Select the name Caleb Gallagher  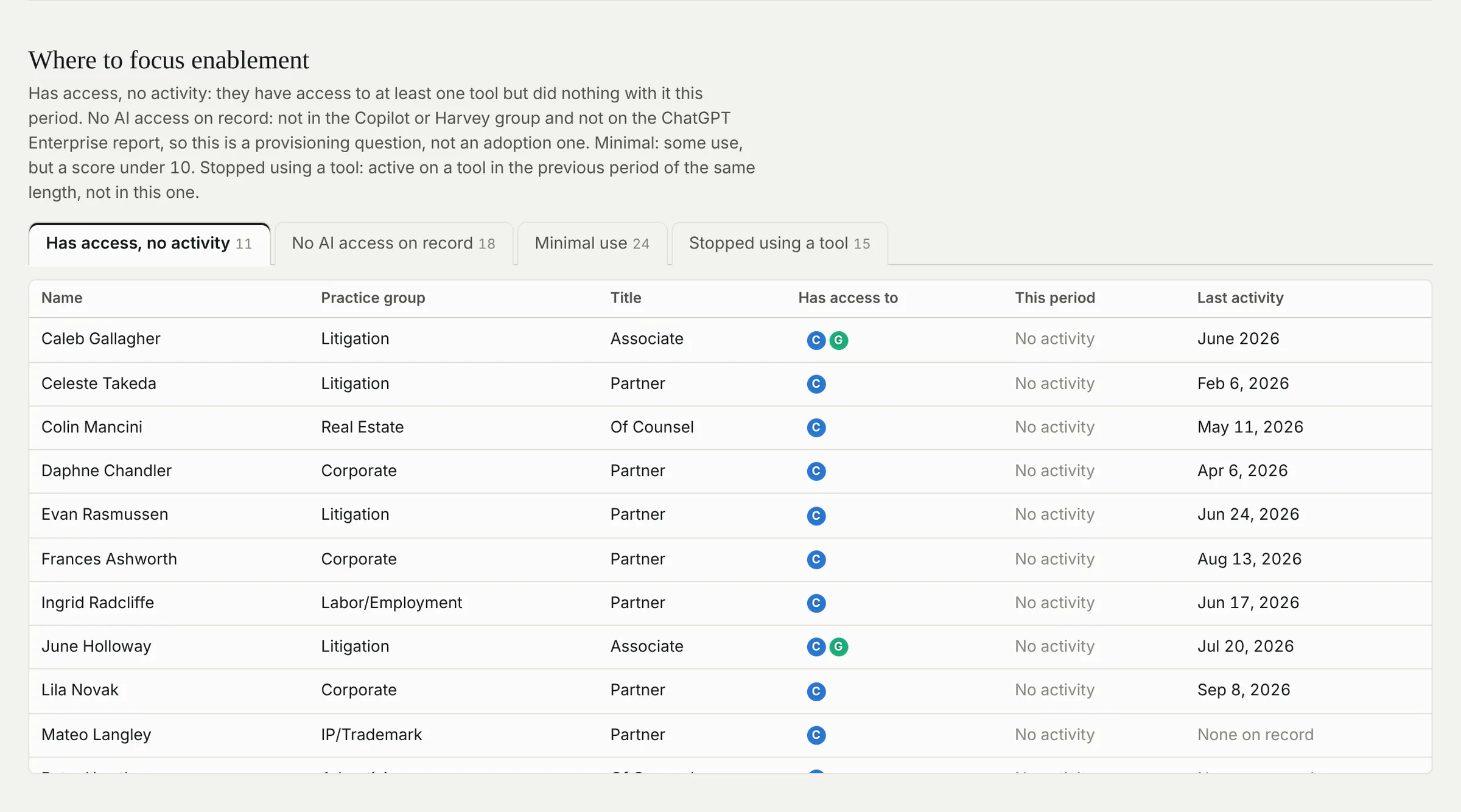point(101,338)
